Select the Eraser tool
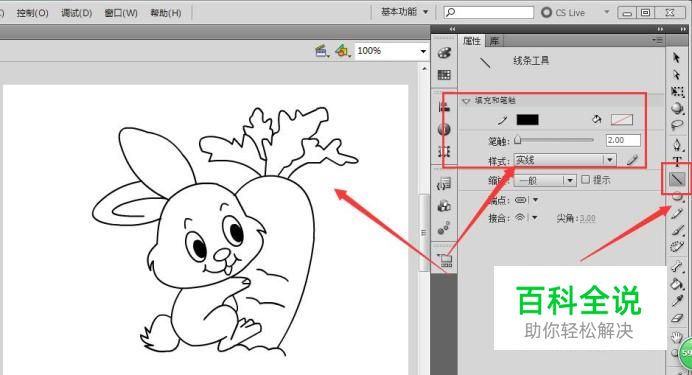Screen dimensions: 692x375 click(677, 318)
